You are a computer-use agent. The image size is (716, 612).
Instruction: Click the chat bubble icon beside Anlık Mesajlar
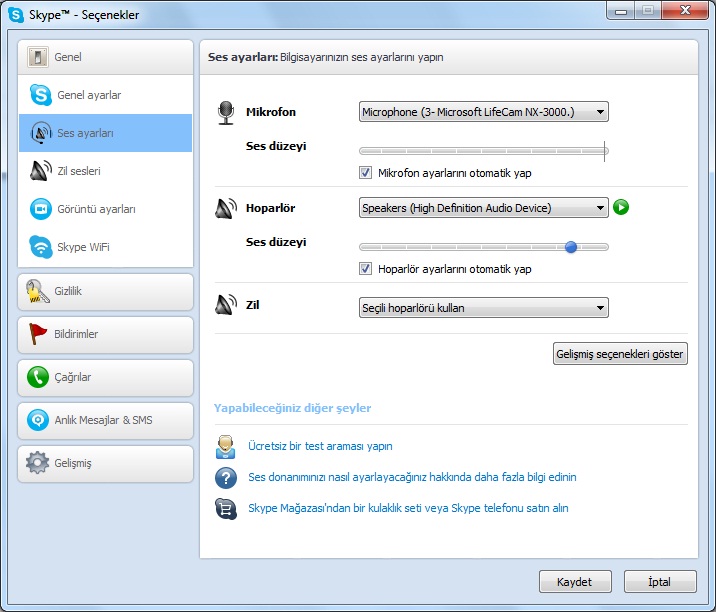(x=37, y=420)
